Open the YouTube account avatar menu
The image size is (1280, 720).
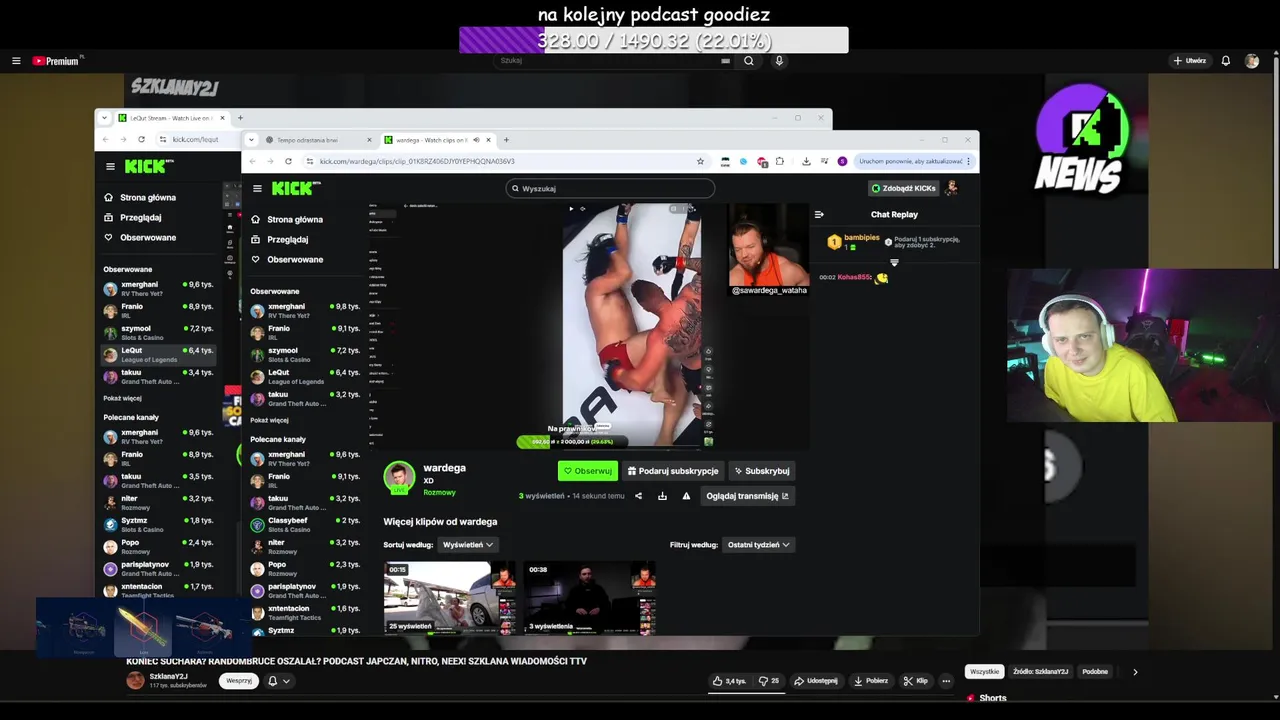tap(1252, 61)
